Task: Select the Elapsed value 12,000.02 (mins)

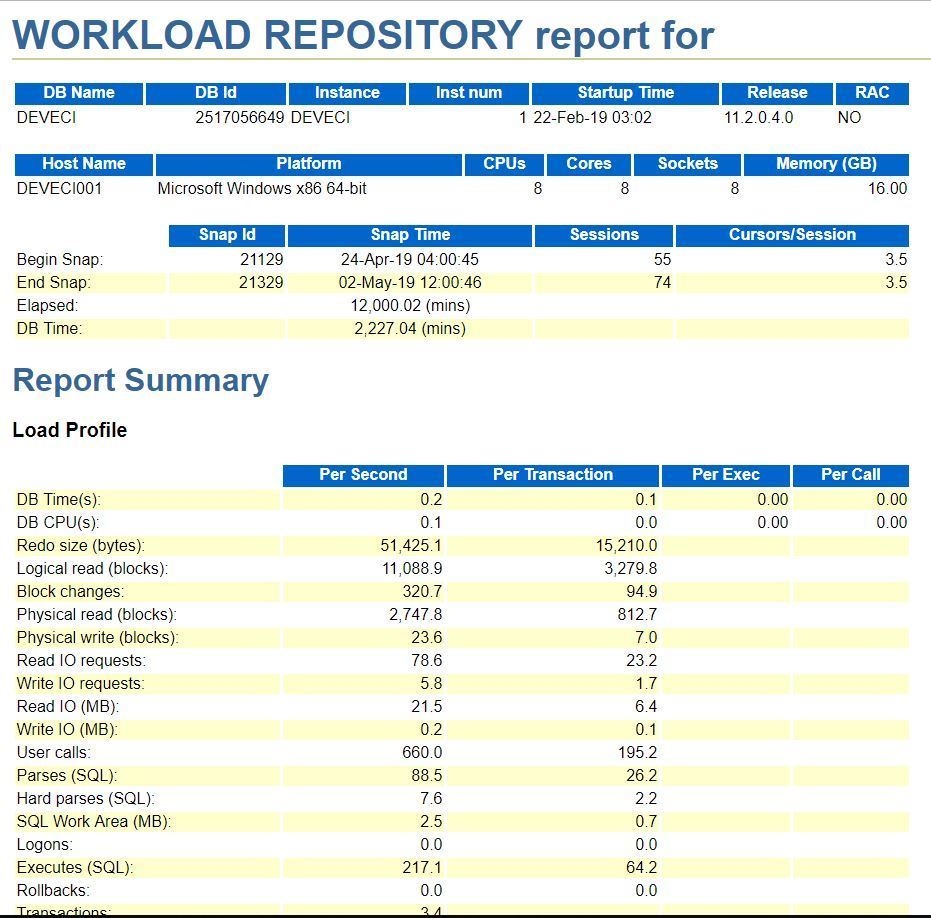Action: 410,306
